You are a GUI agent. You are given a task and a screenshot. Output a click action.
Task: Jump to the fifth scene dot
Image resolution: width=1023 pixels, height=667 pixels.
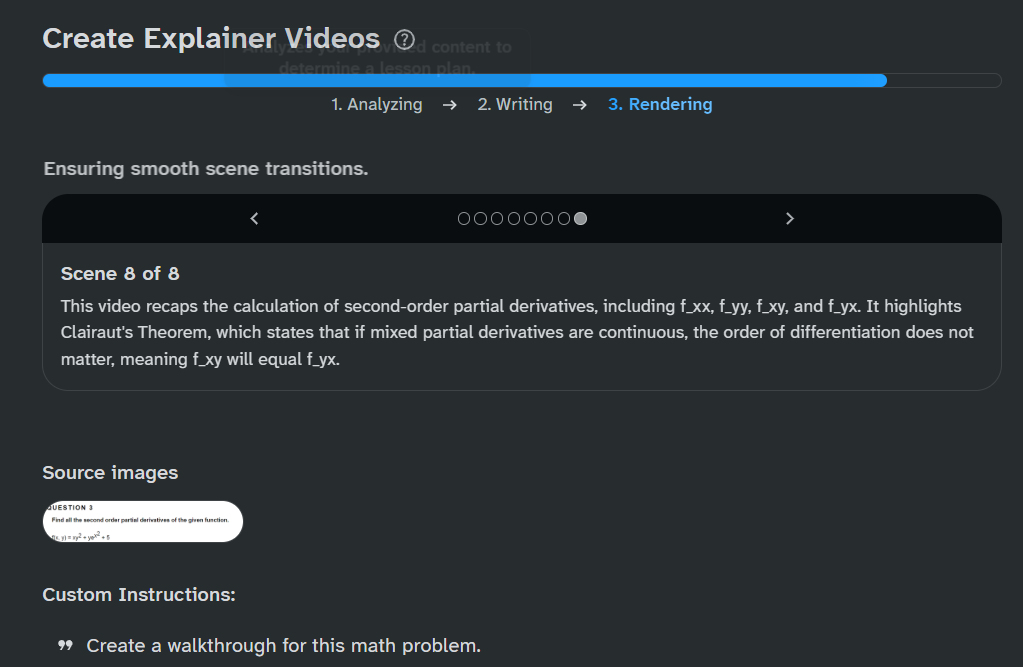[531, 219]
